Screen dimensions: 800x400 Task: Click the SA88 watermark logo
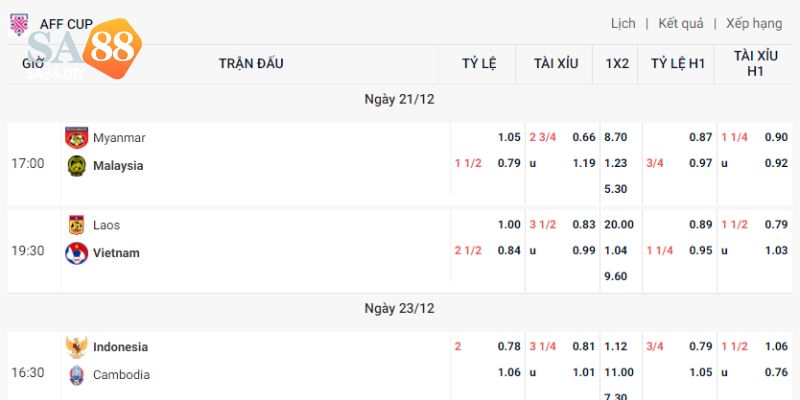(x=84, y=53)
